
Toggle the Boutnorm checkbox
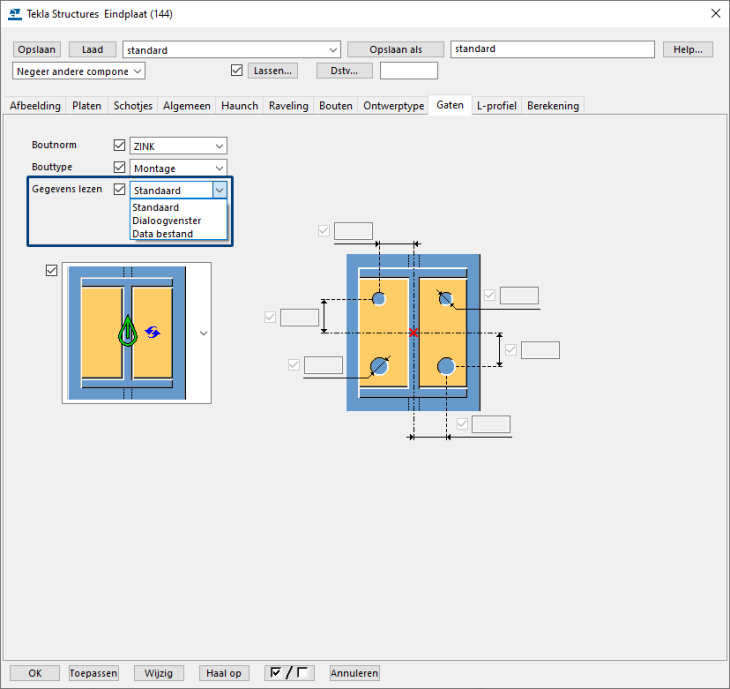point(120,146)
